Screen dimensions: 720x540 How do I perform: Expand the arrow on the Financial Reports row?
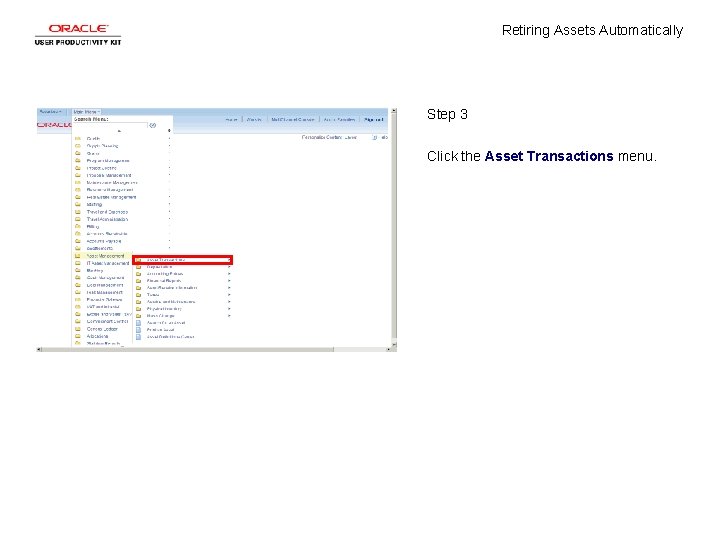[229, 281]
